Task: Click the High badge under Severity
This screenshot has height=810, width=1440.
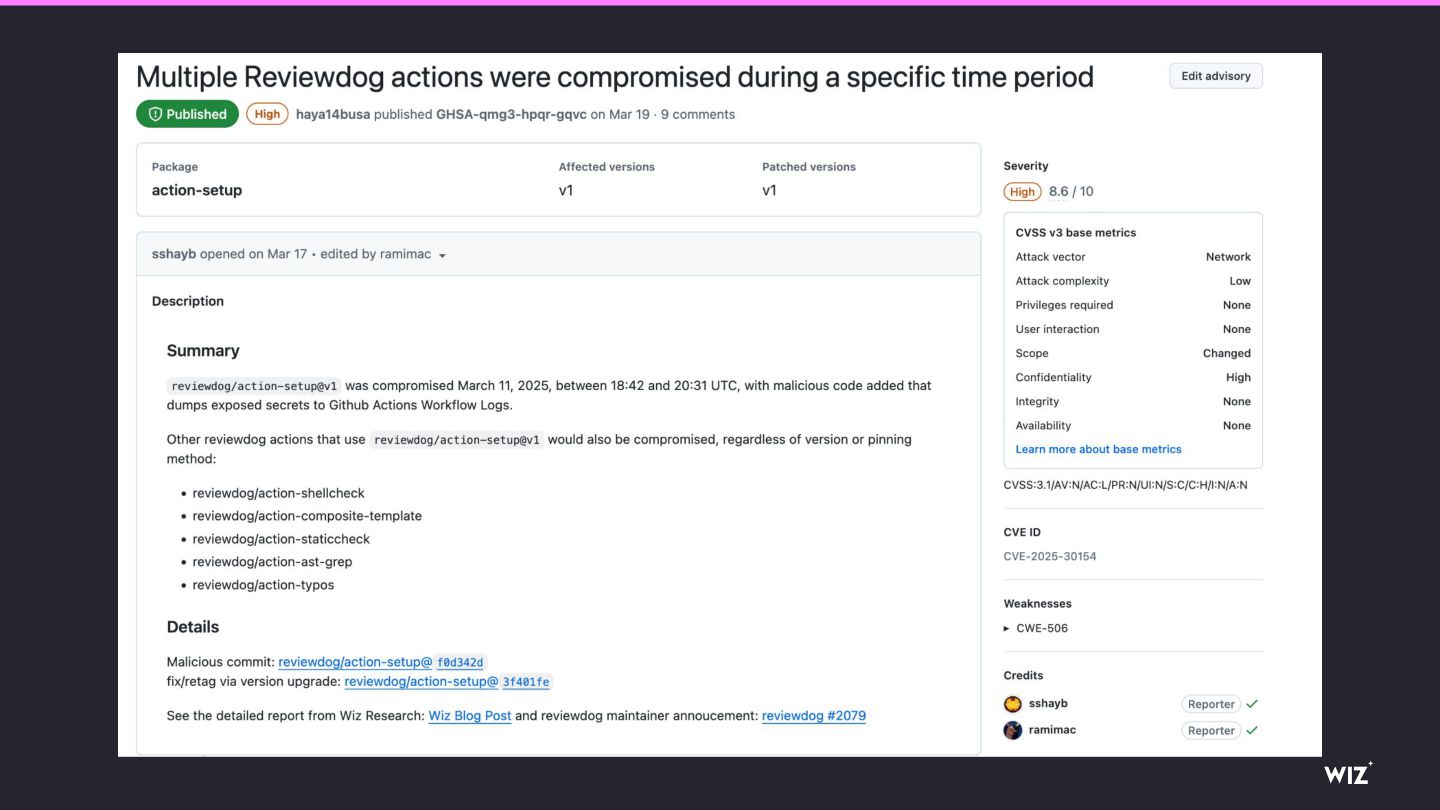Action: pyautogui.click(x=1022, y=191)
